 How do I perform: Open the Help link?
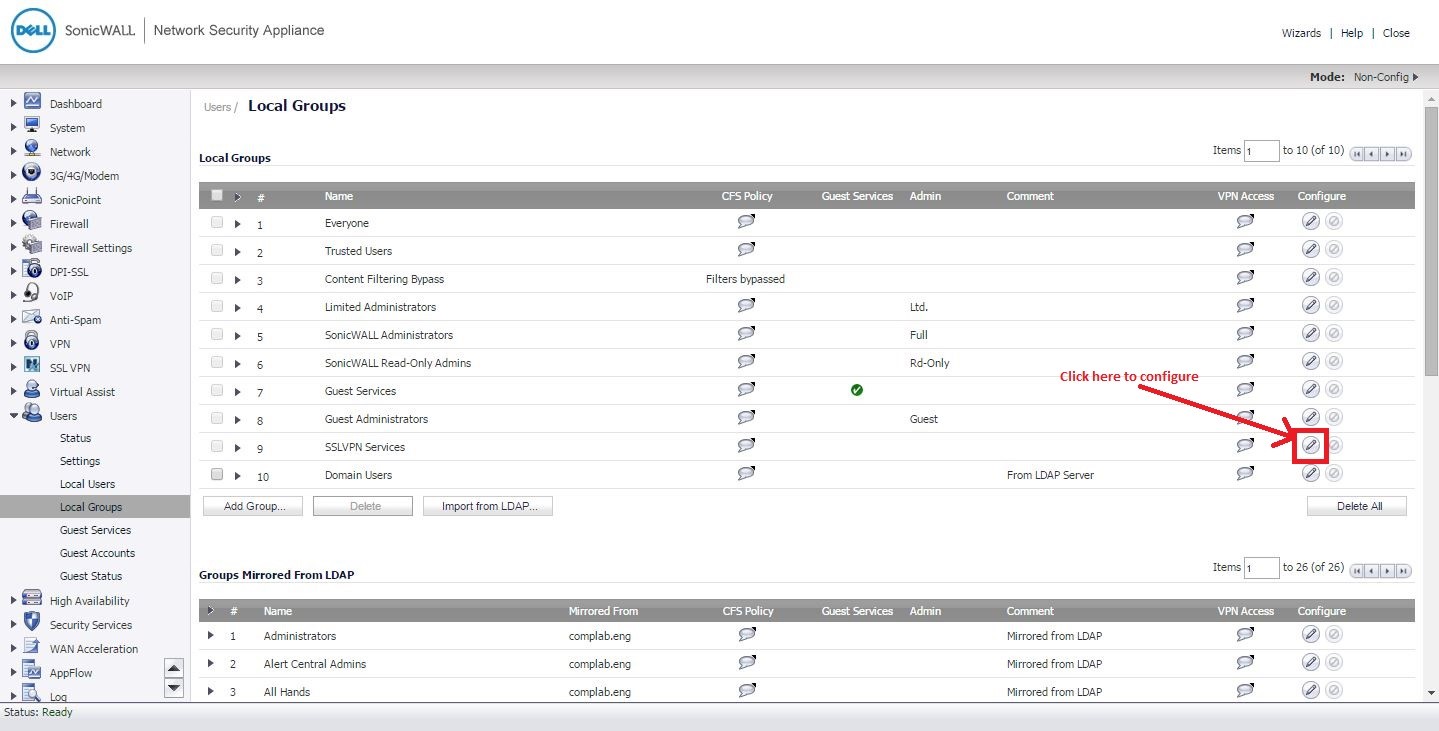[x=1352, y=33]
